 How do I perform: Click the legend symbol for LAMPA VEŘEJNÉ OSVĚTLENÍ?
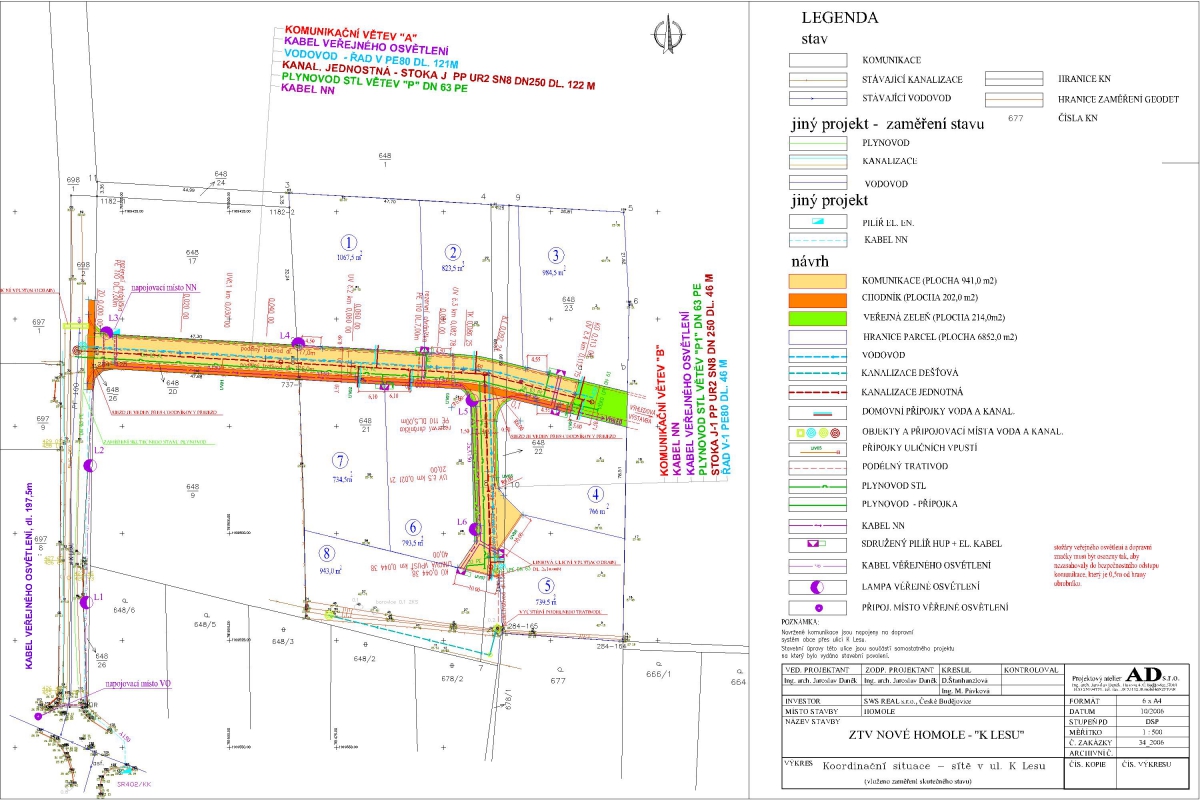[818, 586]
